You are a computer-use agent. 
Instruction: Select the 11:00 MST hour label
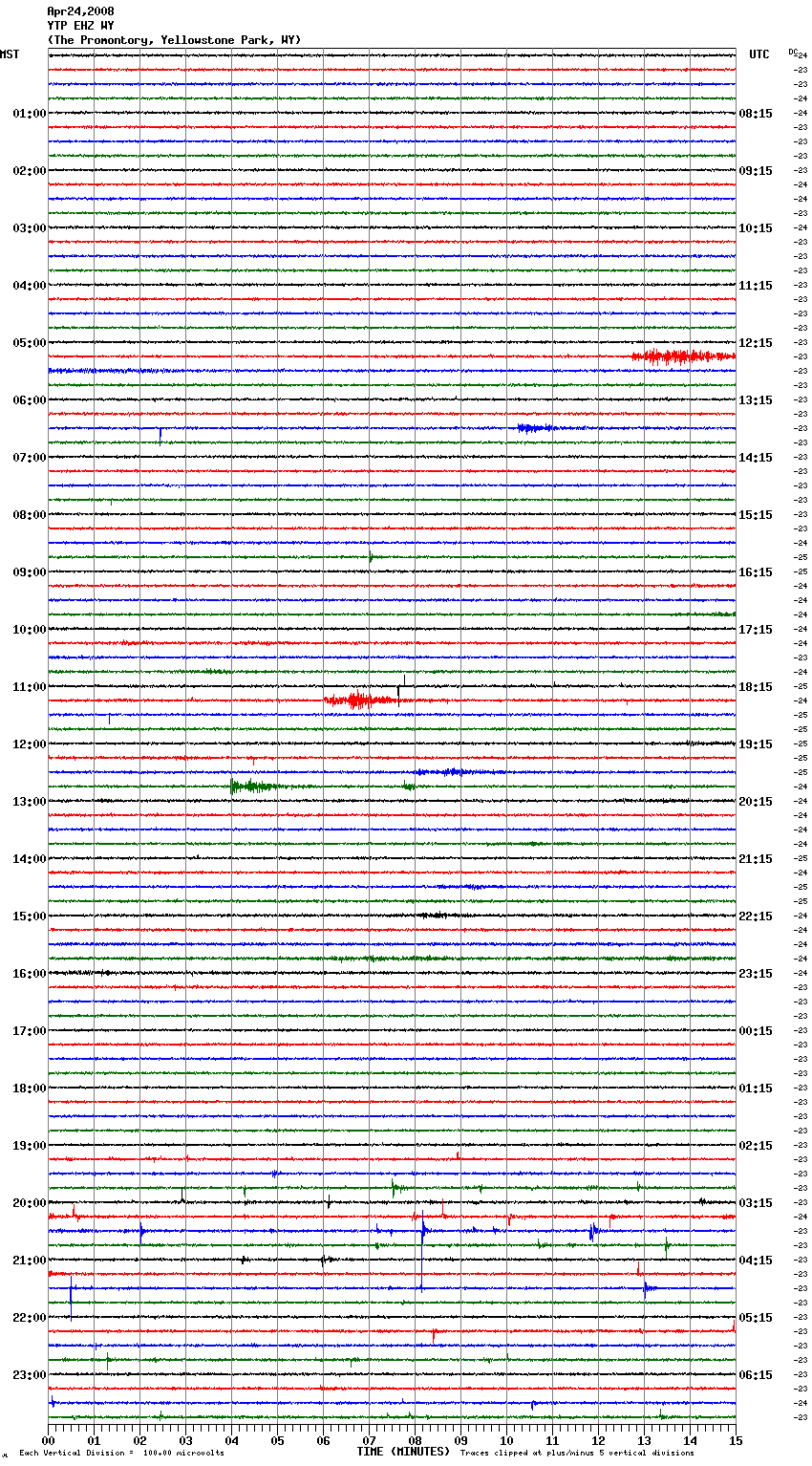point(29,687)
